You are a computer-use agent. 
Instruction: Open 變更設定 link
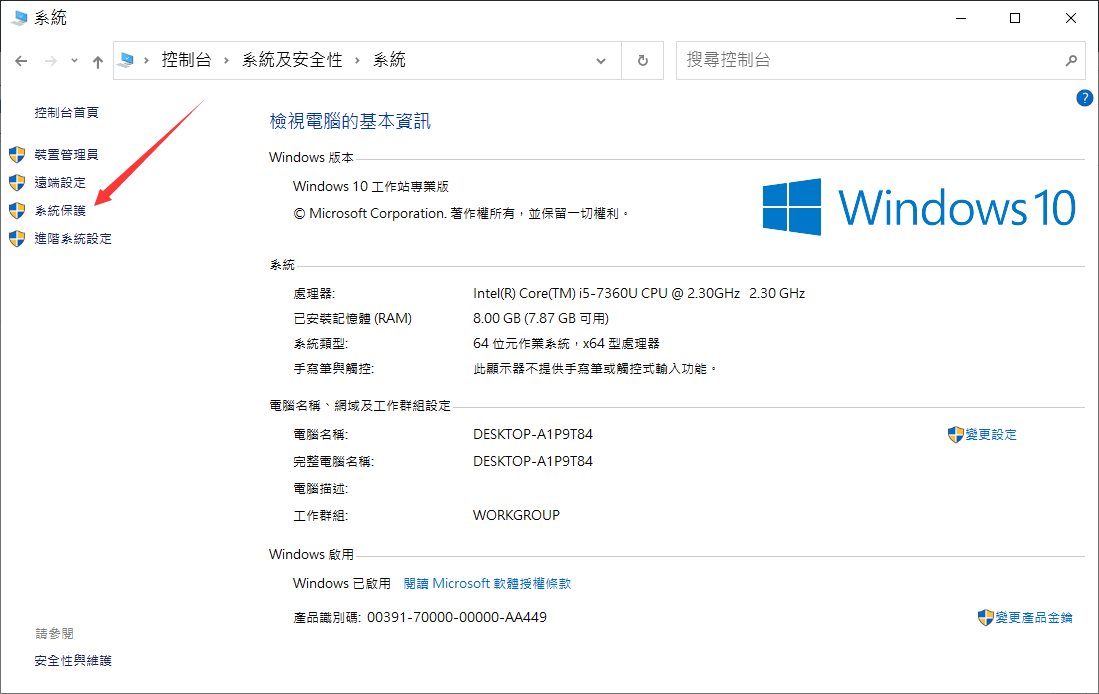pos(991,435)
